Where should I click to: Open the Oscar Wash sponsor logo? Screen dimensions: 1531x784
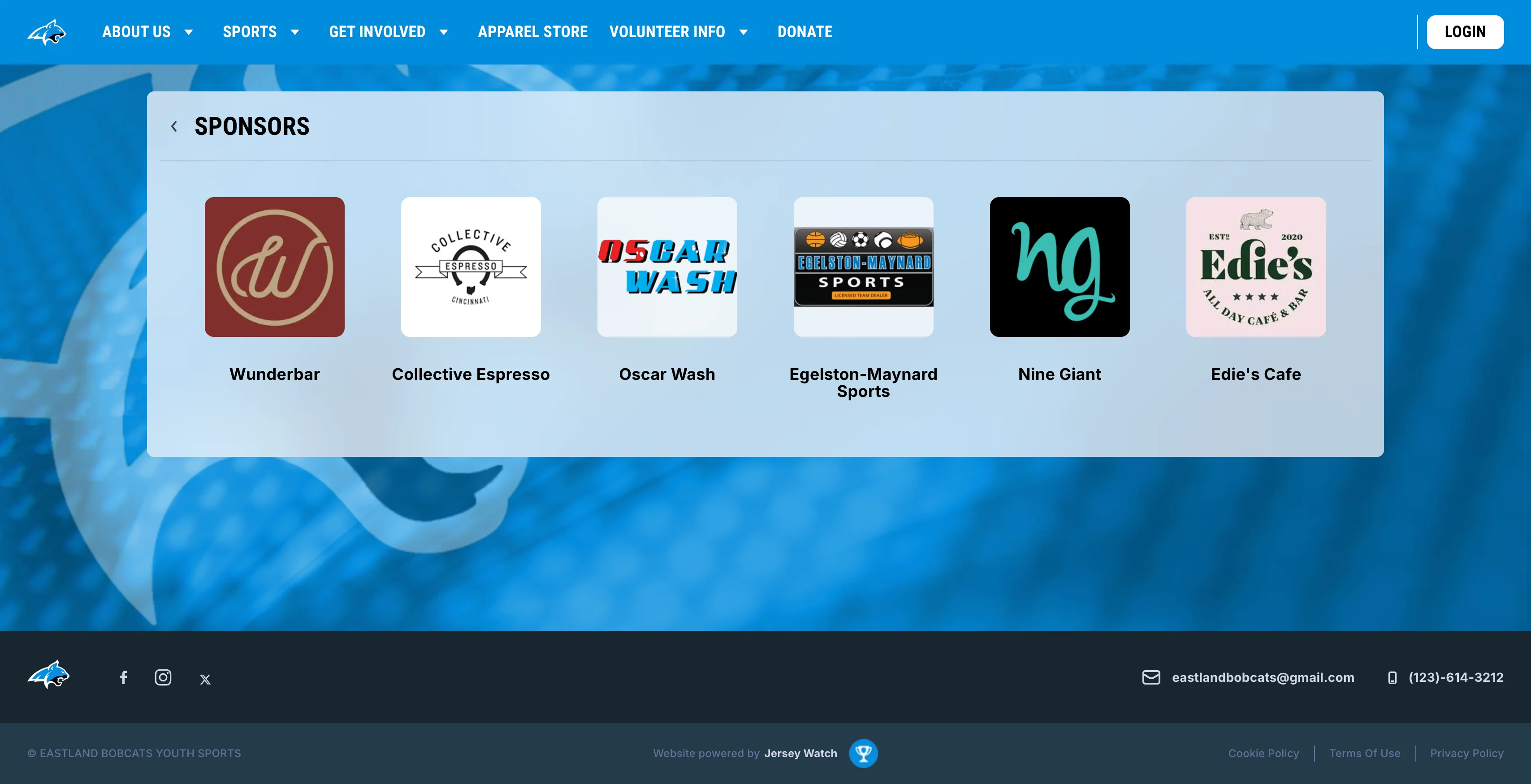pyautogui.click(x=667, y=267)
